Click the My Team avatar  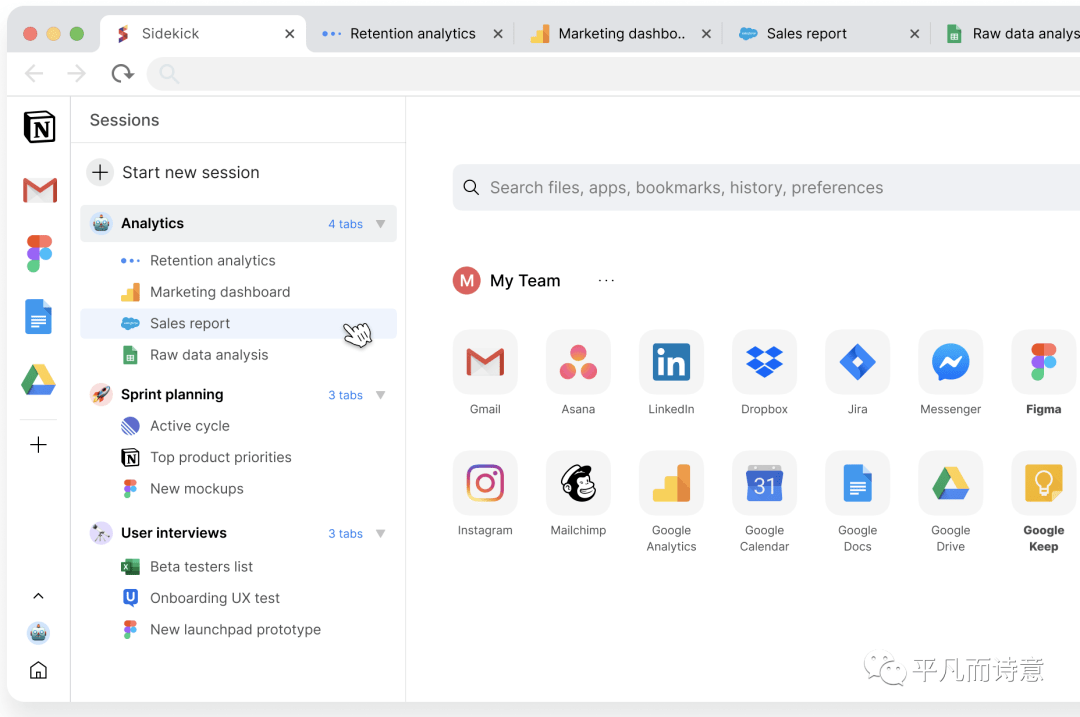pos(466,280)
